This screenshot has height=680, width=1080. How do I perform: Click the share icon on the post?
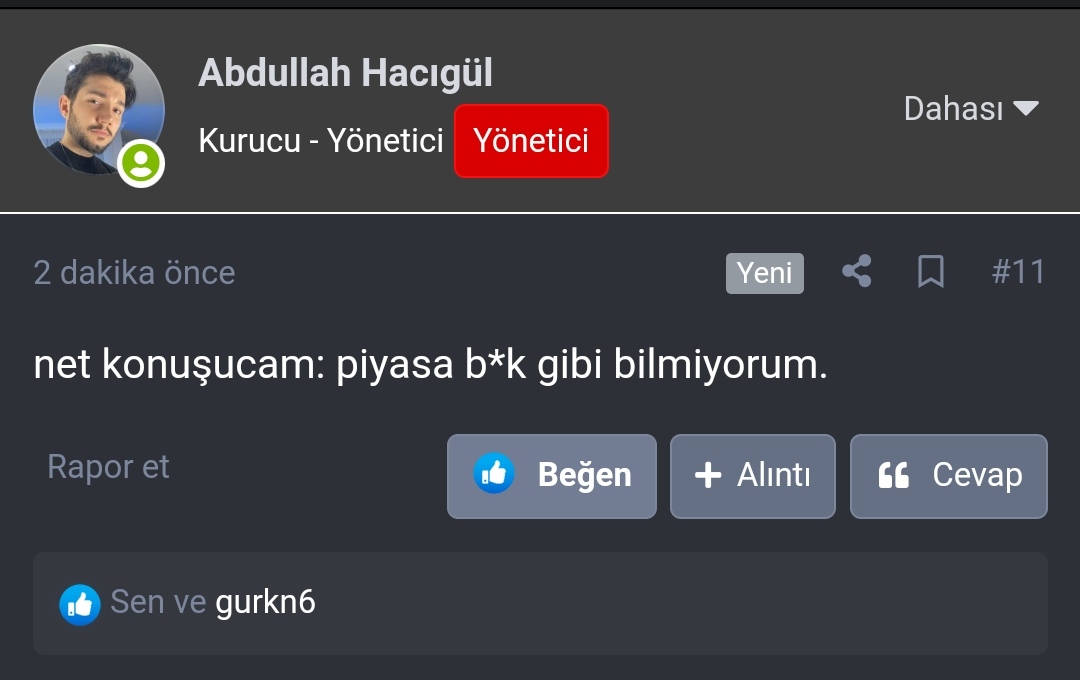tap(856, 272)
